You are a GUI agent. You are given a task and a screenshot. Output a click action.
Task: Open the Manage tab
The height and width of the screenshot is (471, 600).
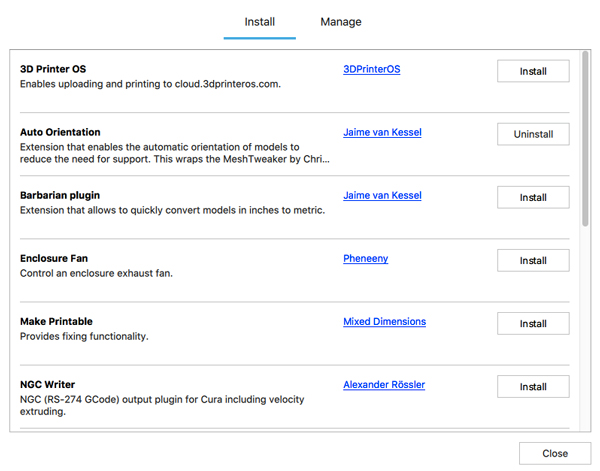(341, 22)
